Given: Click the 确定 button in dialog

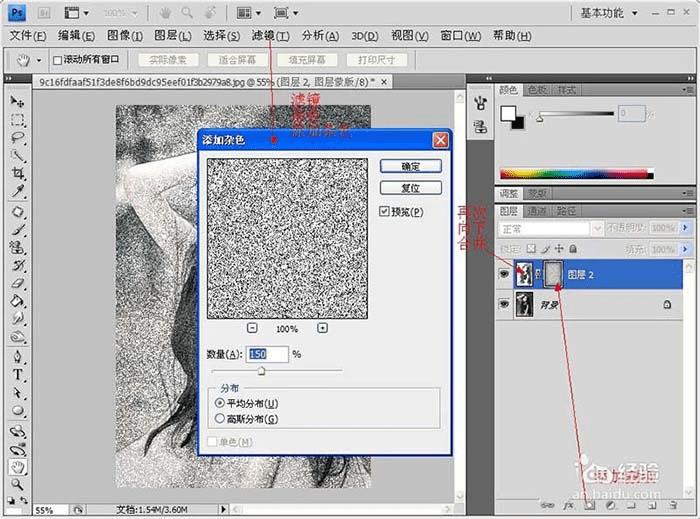Looking at the screenshot, I should click(x=411, y=166).
